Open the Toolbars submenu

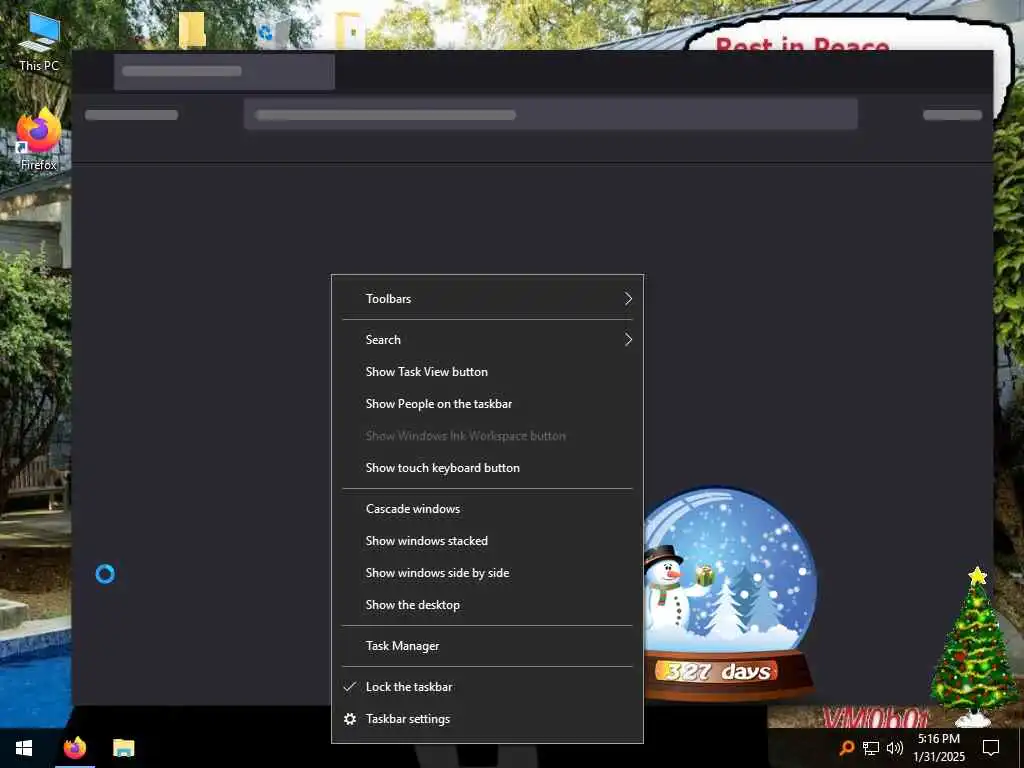pyautogui.click(x=487, y=298)
